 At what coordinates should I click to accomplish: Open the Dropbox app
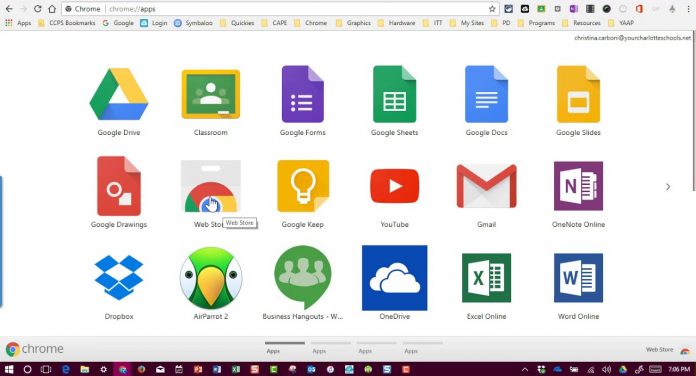click(119, 277)
